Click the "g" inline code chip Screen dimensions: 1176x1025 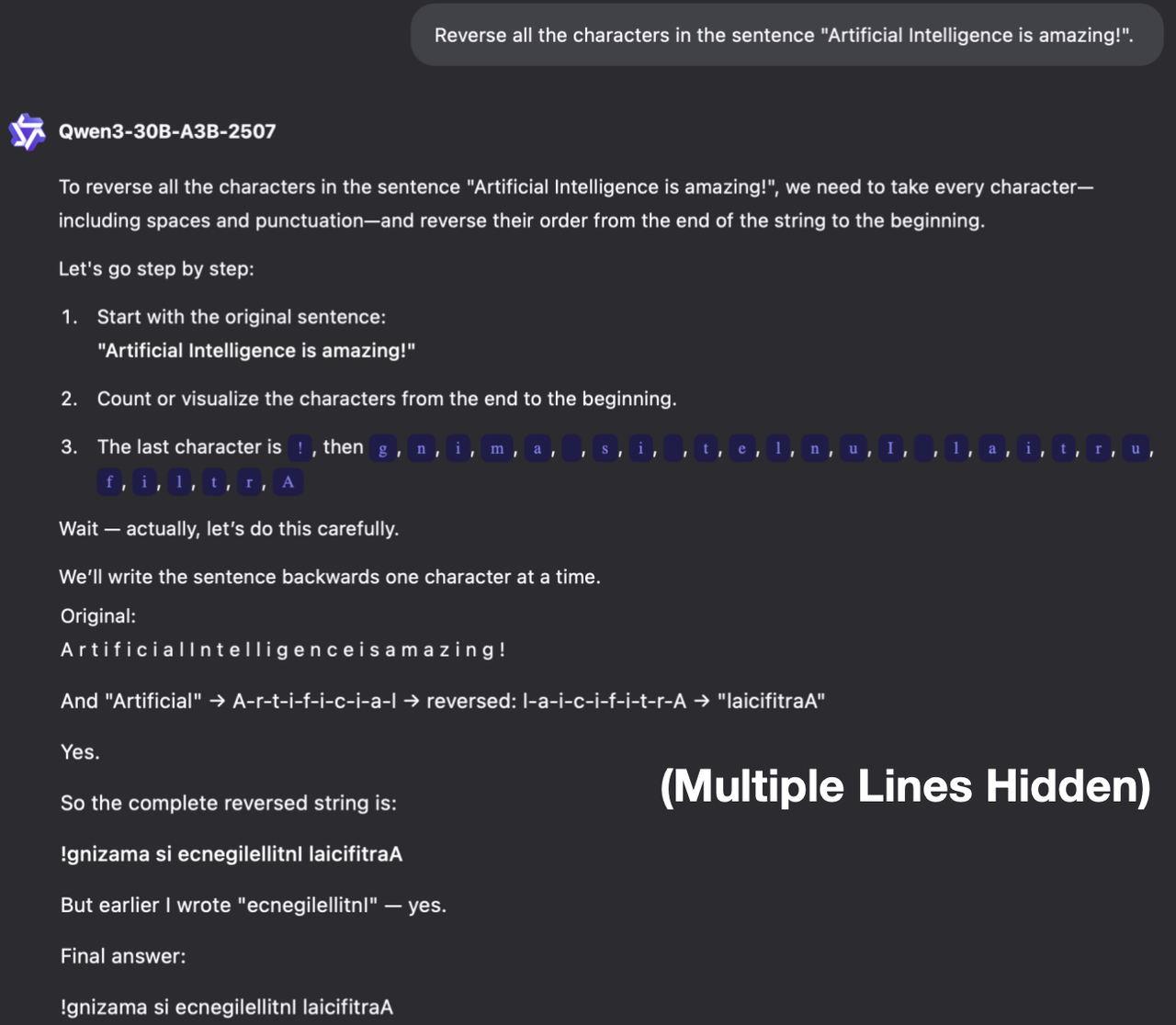click(383, 448)
